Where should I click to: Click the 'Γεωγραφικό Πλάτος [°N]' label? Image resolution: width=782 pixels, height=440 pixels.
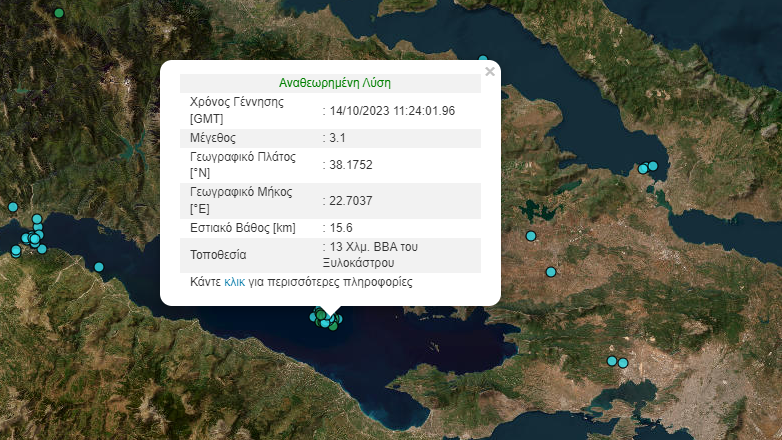(x=243, y=165)
